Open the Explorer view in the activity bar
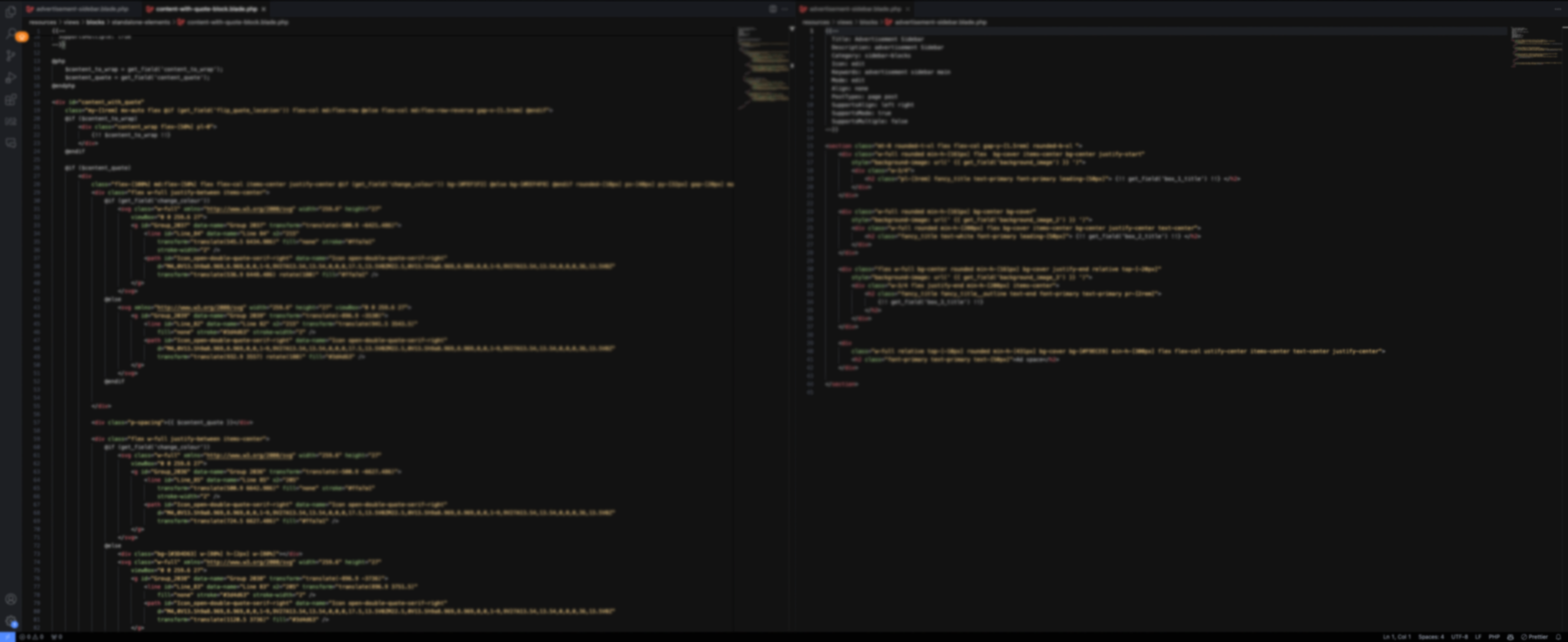Image resolution: width=1568 pixels, height=642 pixels. [10, 11]
